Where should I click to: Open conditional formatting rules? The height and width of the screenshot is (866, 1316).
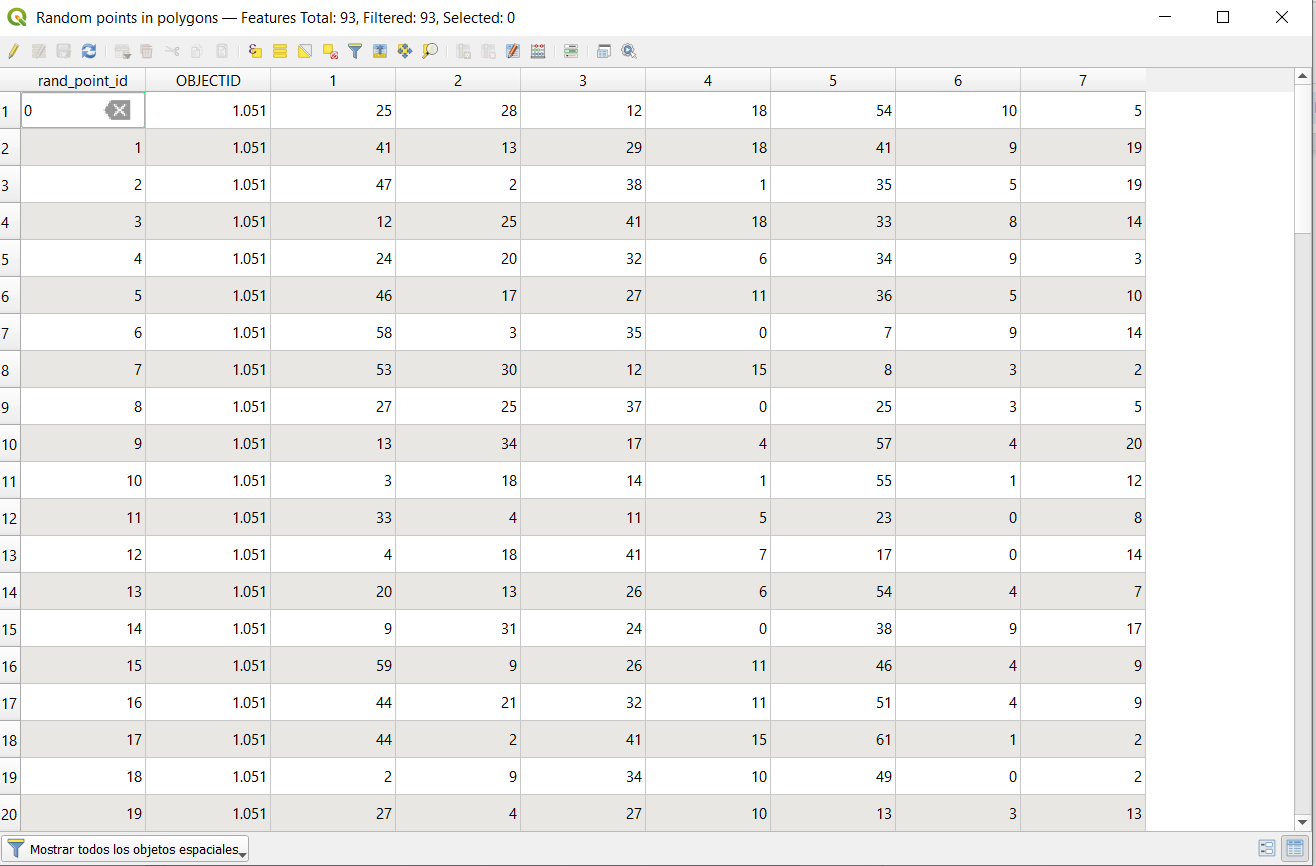point(571,51)
